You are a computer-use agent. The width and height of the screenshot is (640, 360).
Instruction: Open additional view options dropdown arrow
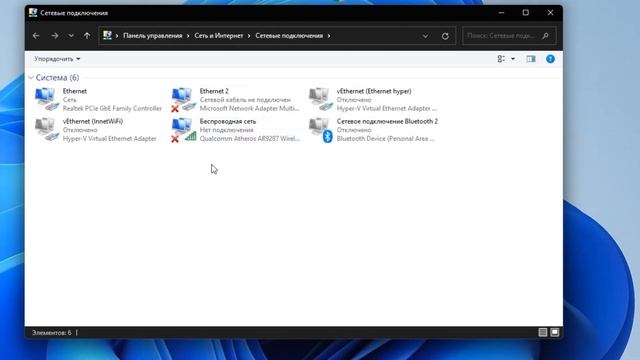[x=513, y=59]
